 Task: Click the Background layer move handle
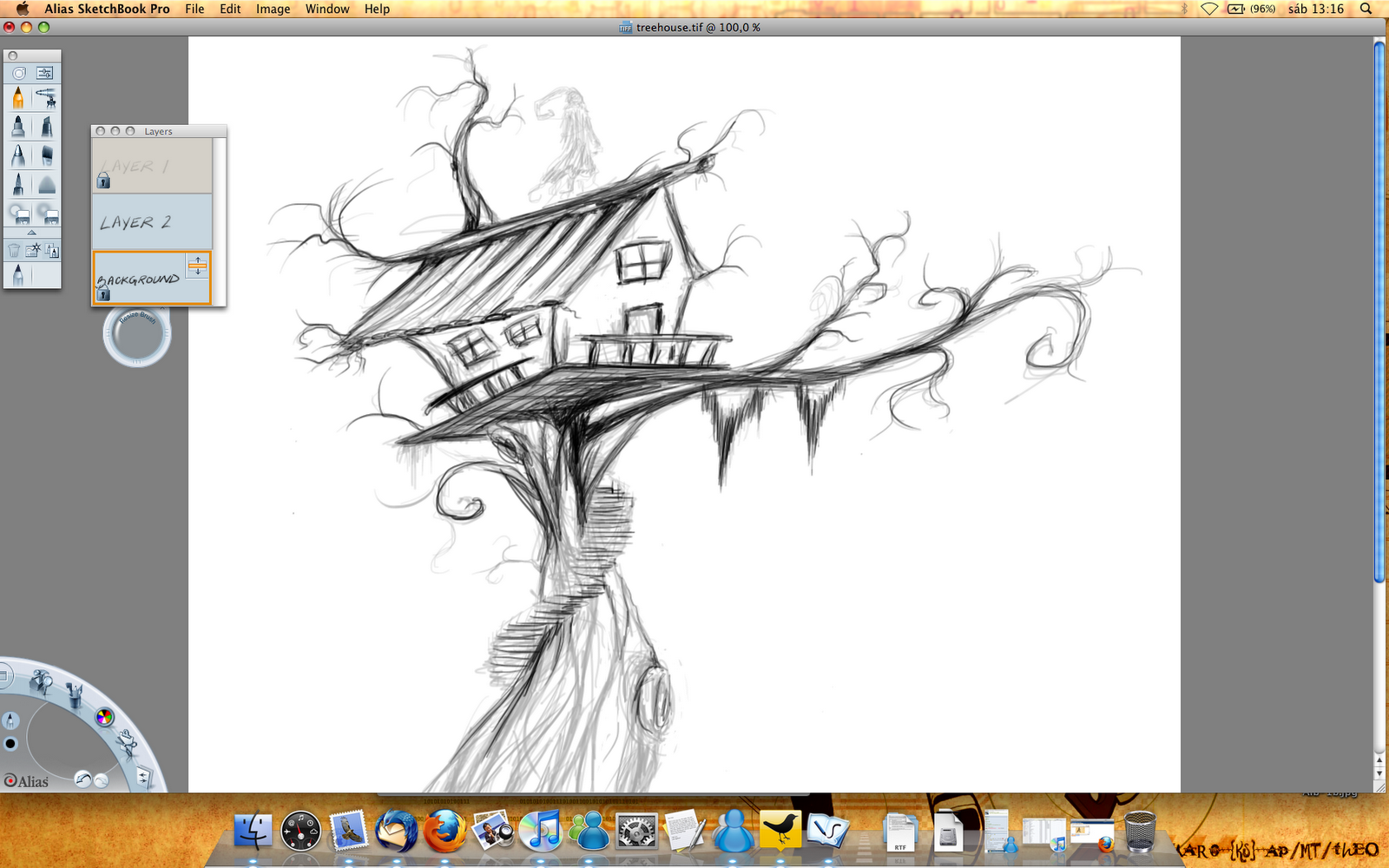tap(198, 266)
